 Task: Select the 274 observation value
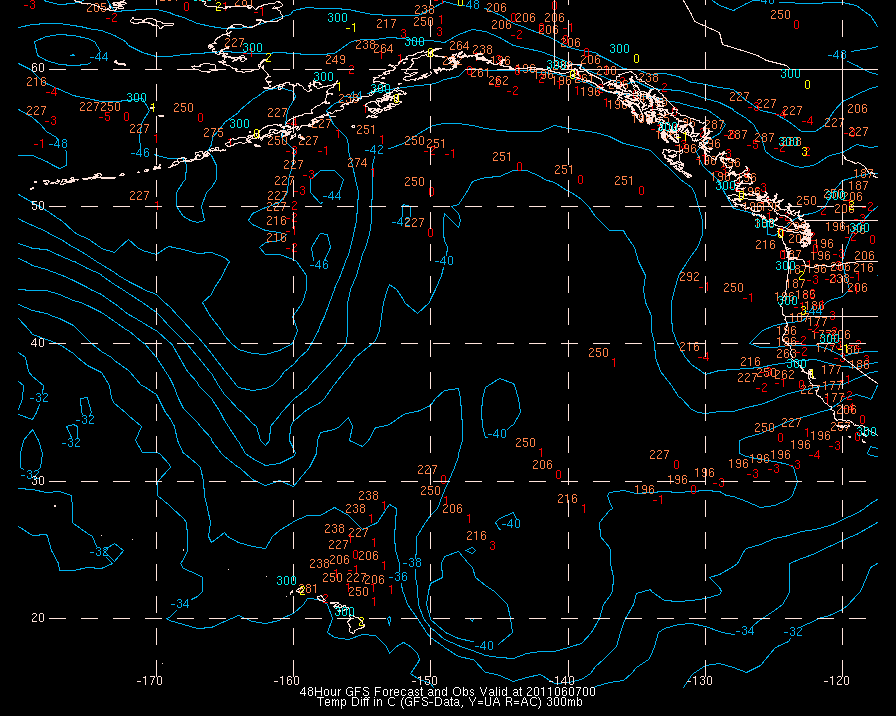coord(357,163)
